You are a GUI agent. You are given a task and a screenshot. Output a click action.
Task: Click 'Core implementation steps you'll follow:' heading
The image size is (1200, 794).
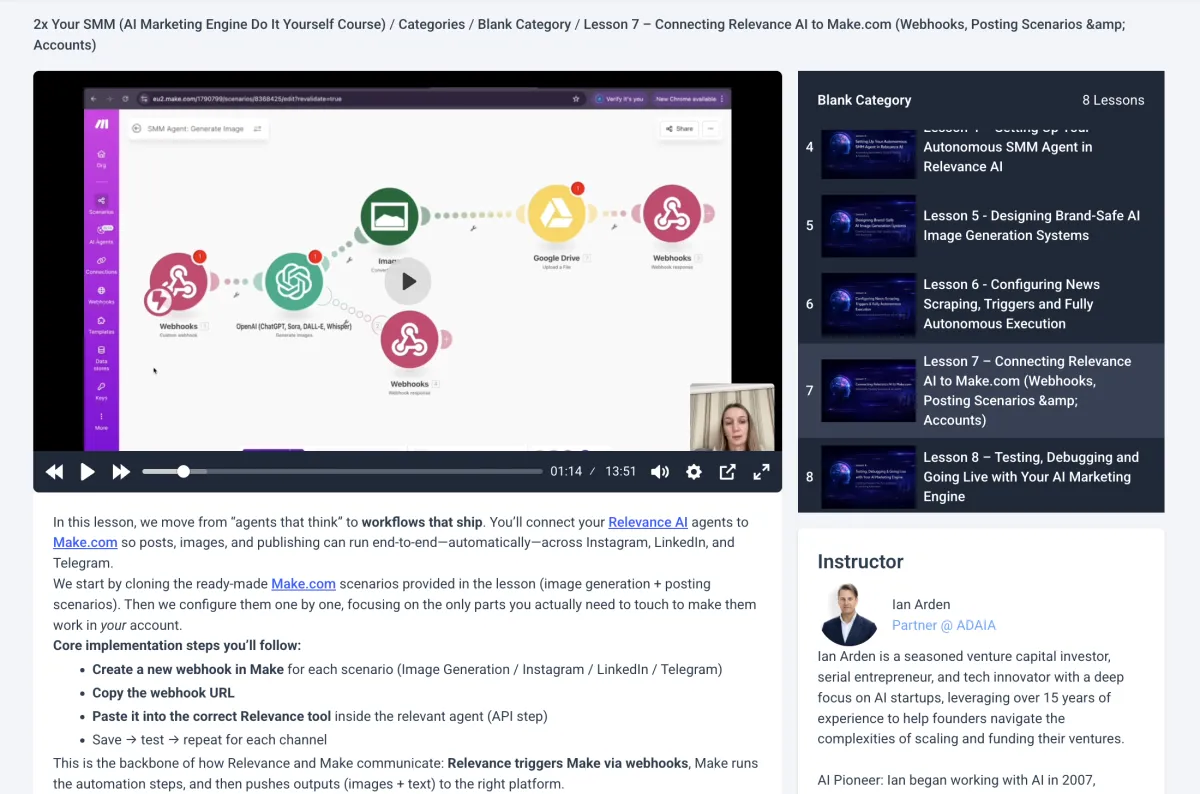(177, 645)
